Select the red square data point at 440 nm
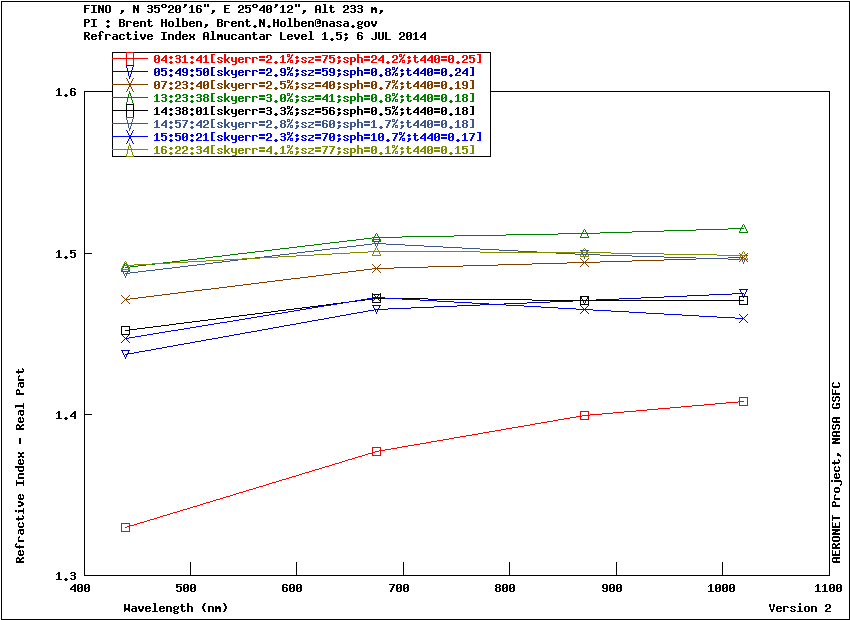 pyautogui.click(x=126, y=527)
